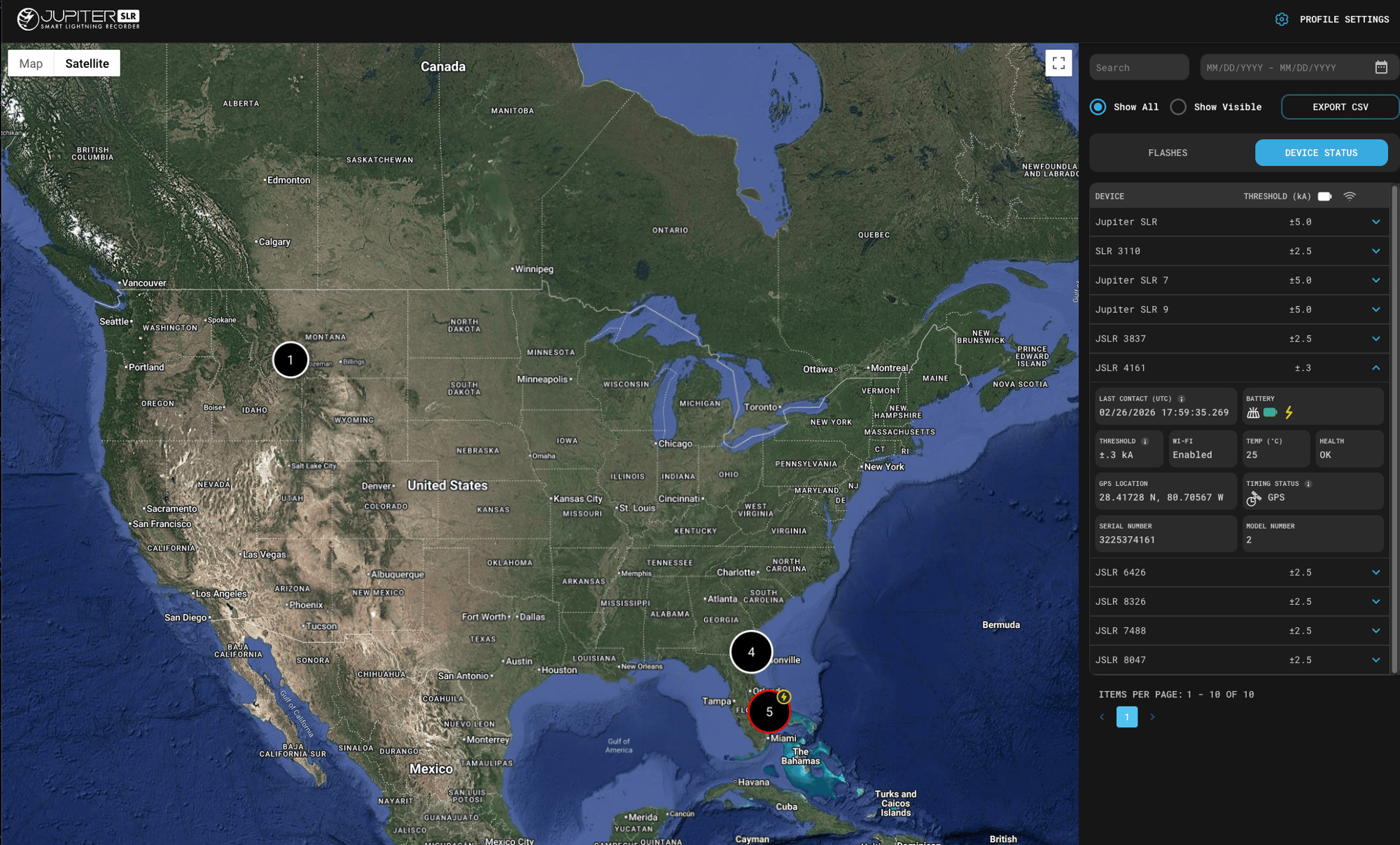This screenshot has width=1400, height=845.
Task: Click the fullscreen map icon
Action: 1058,63
